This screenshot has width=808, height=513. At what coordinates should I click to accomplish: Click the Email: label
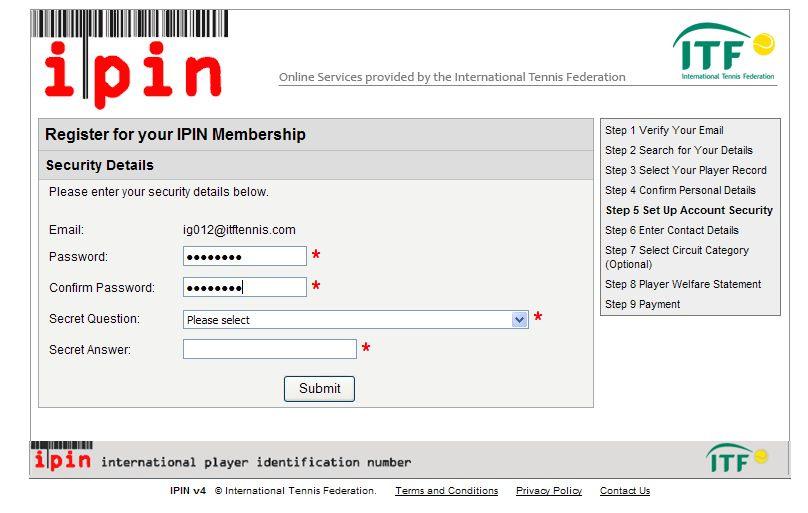click(x=66, y=230)
